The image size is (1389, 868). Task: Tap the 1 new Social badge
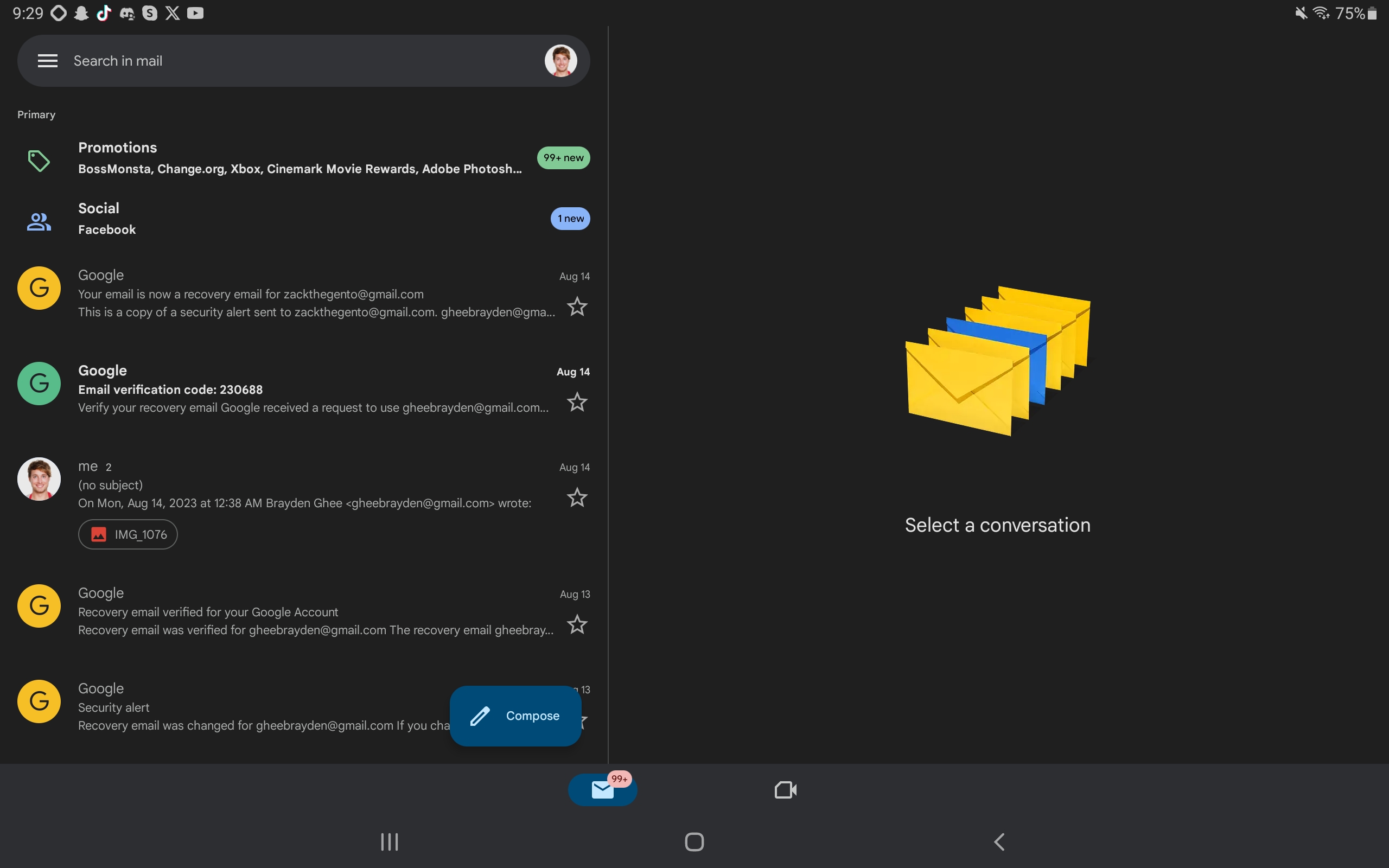click(570, 219)
